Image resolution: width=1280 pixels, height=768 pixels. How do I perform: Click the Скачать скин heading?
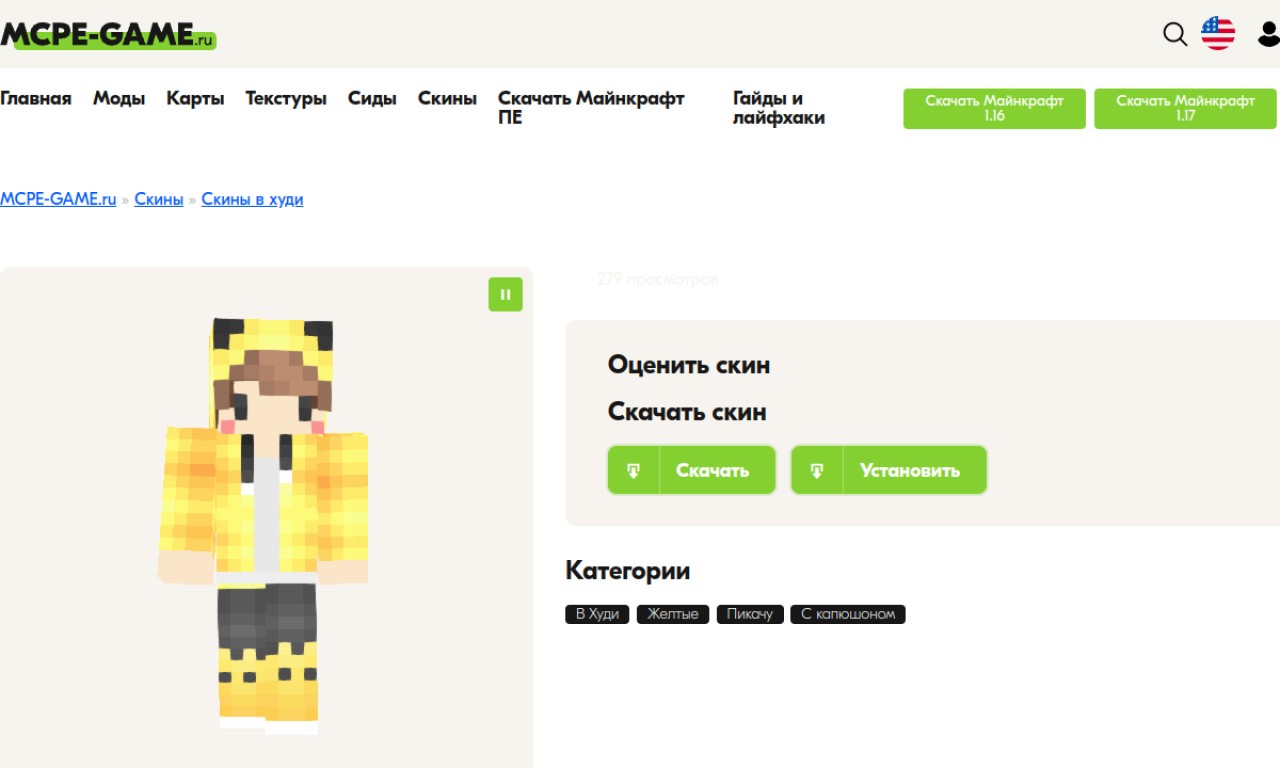[x=687, y=412]
